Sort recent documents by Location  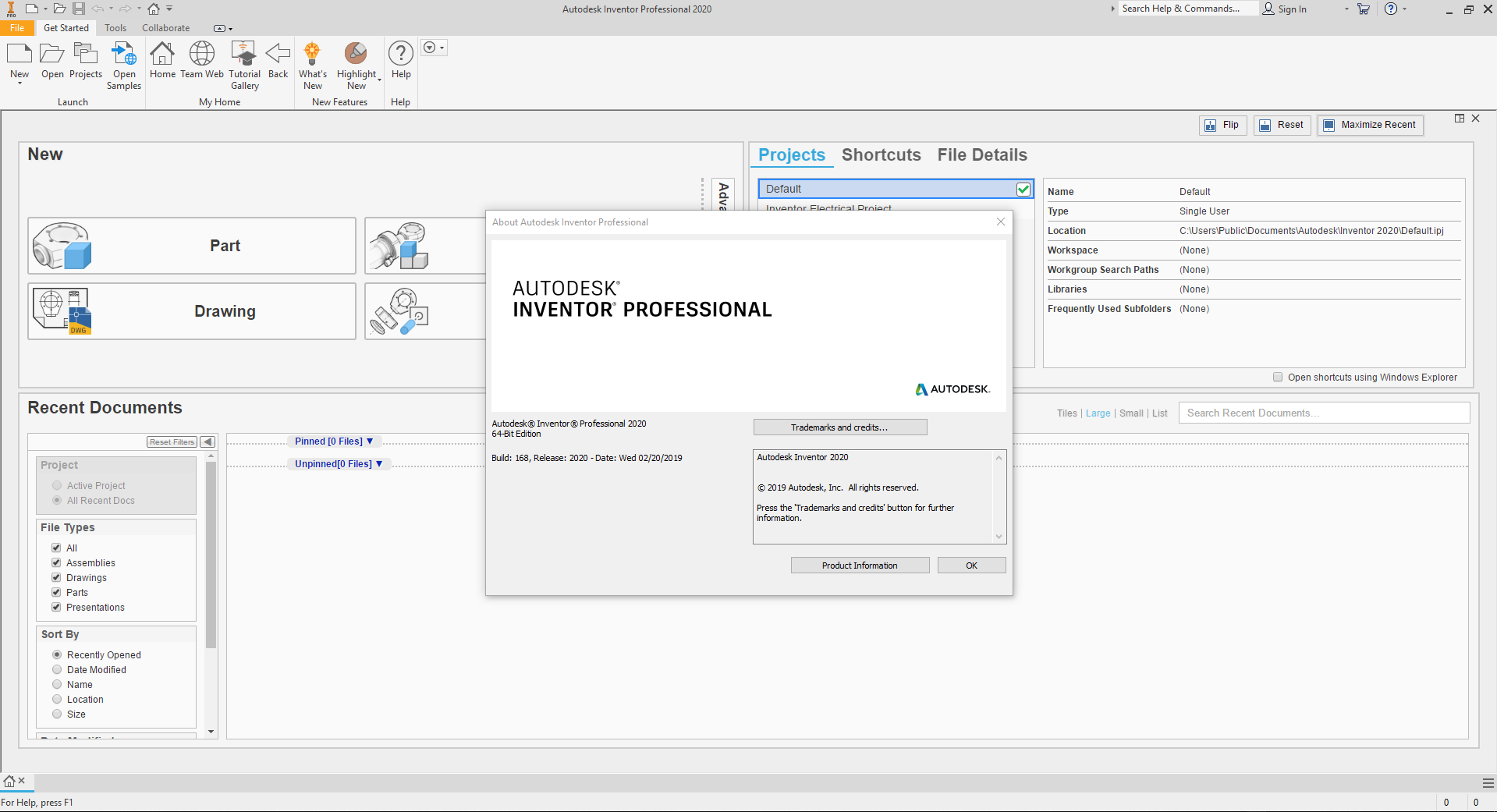(57, 699)
